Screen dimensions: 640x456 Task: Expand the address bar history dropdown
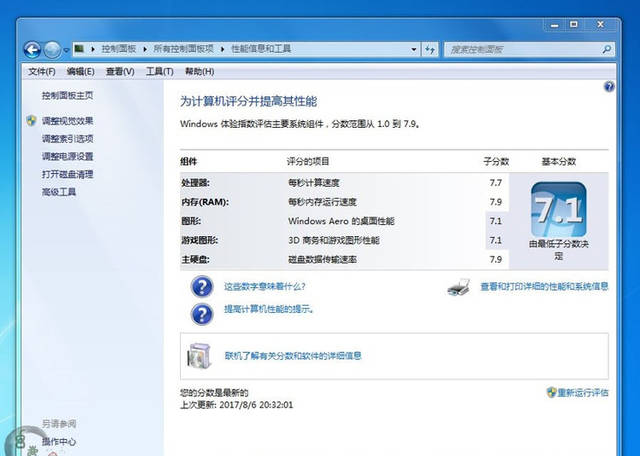click(x=414, y=49)
